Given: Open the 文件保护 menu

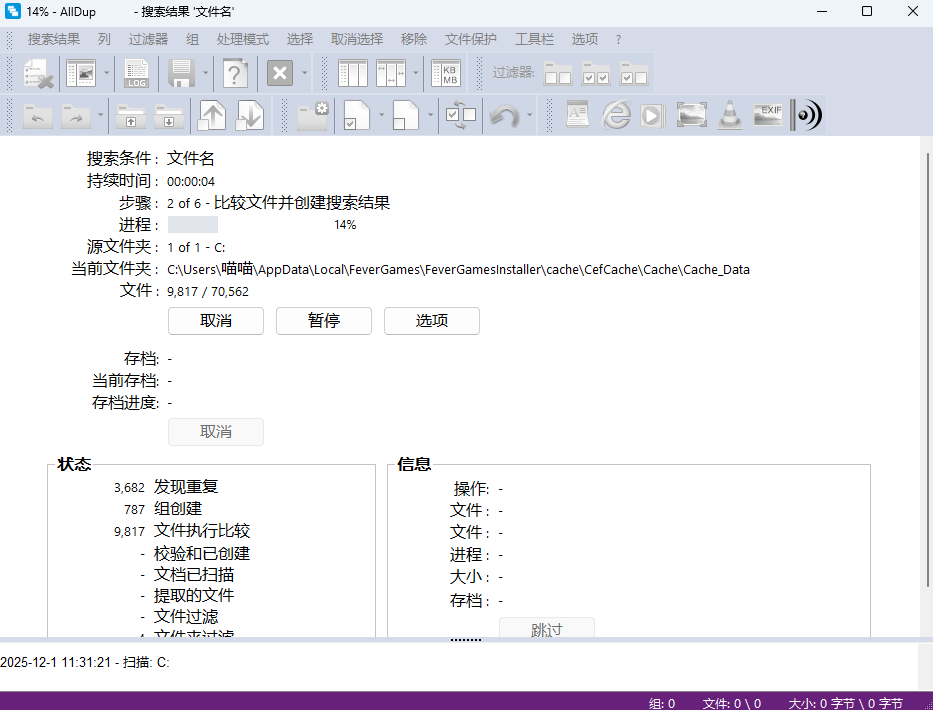Looking at the screenshot, I should [x=470, y=39].
